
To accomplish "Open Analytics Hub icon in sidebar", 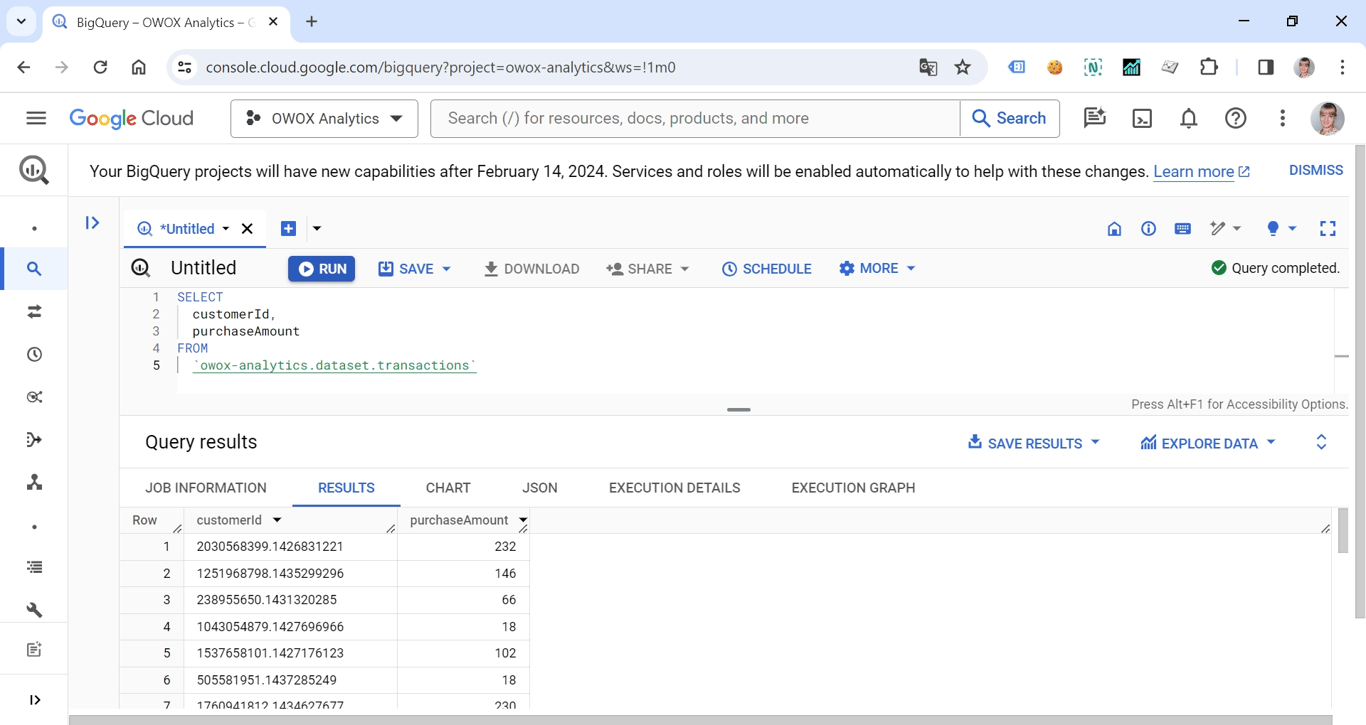I will tap(34, 397).
